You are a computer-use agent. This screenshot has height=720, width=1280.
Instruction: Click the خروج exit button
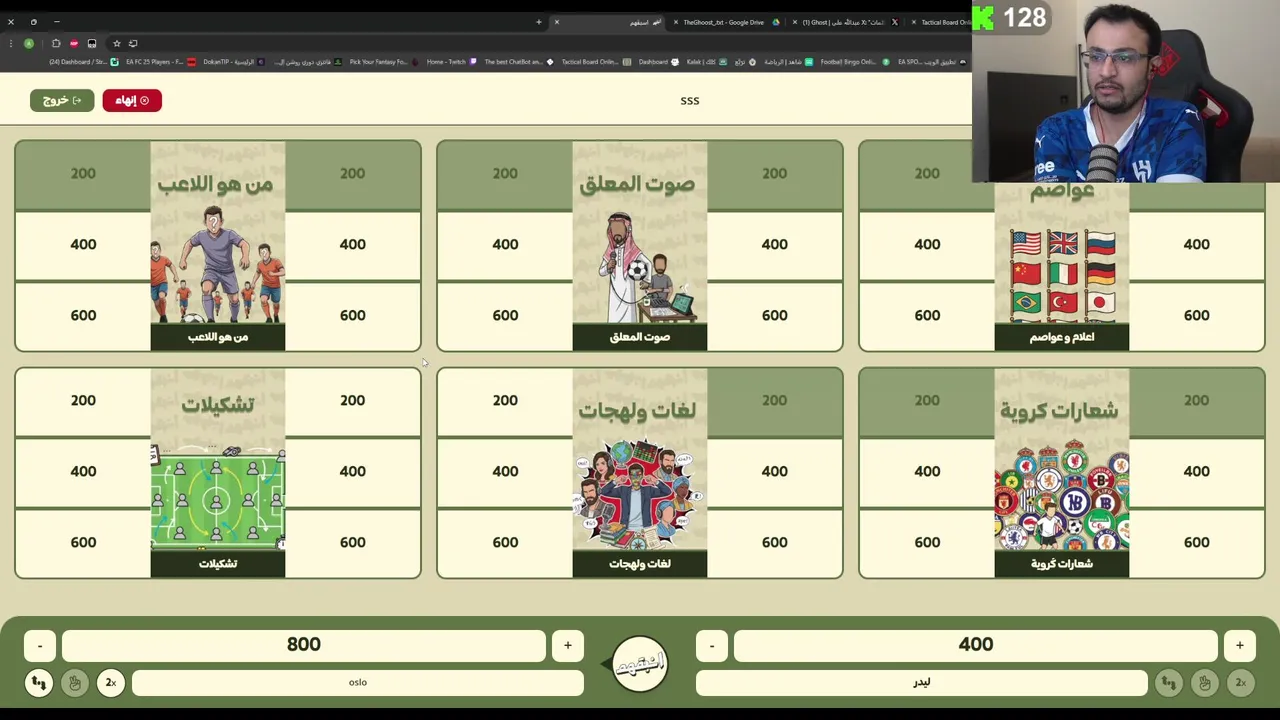(x=62, y=100)
